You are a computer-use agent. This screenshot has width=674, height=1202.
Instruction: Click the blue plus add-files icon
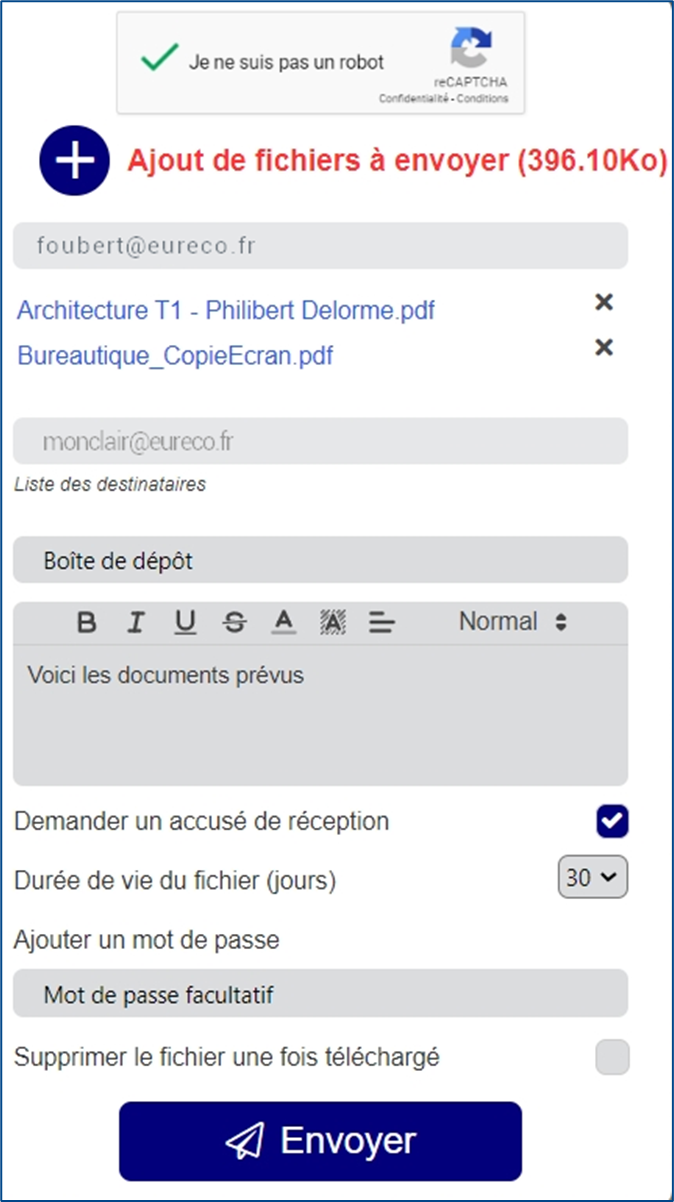(74, 161)
